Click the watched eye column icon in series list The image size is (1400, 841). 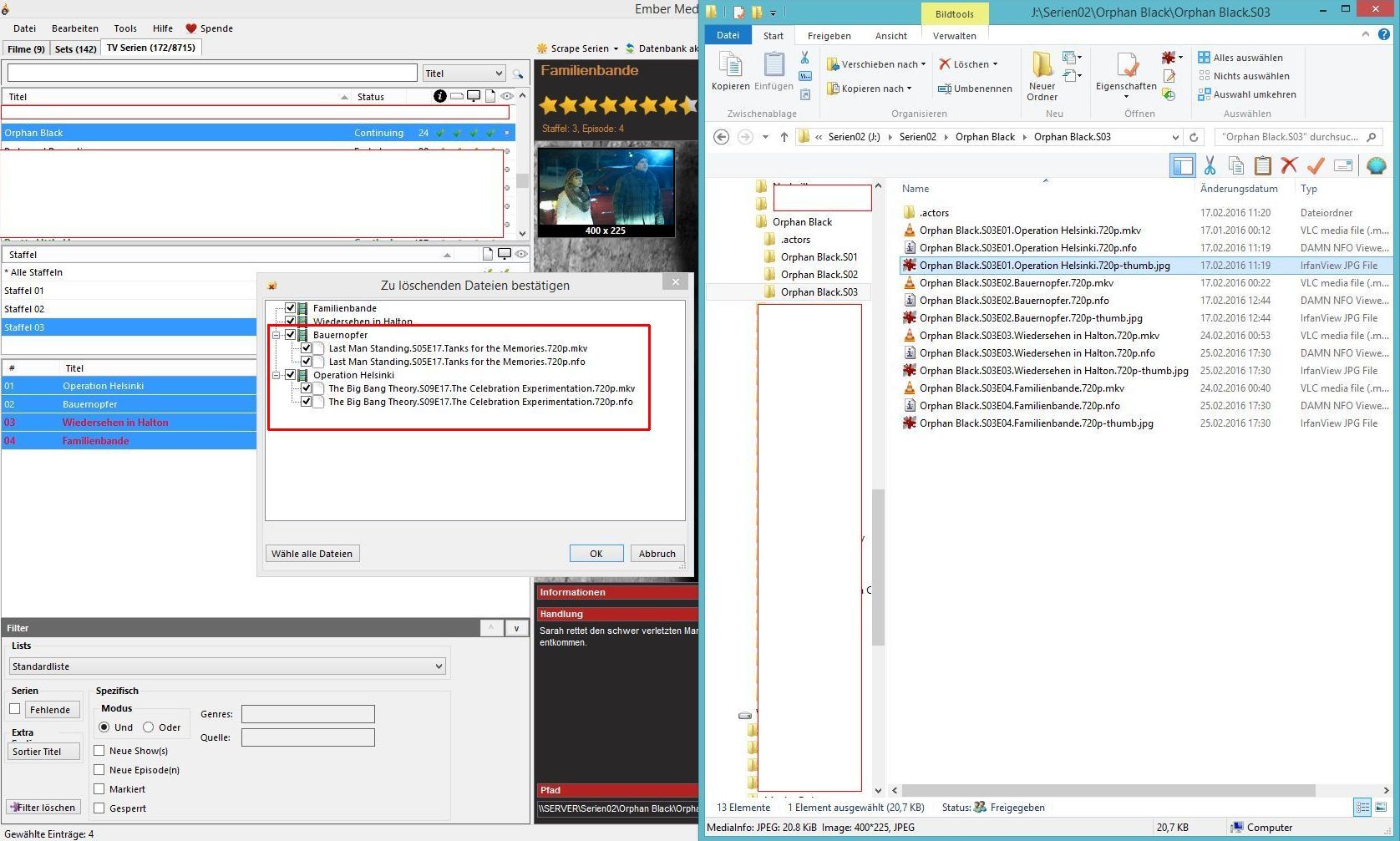(507, 96)
